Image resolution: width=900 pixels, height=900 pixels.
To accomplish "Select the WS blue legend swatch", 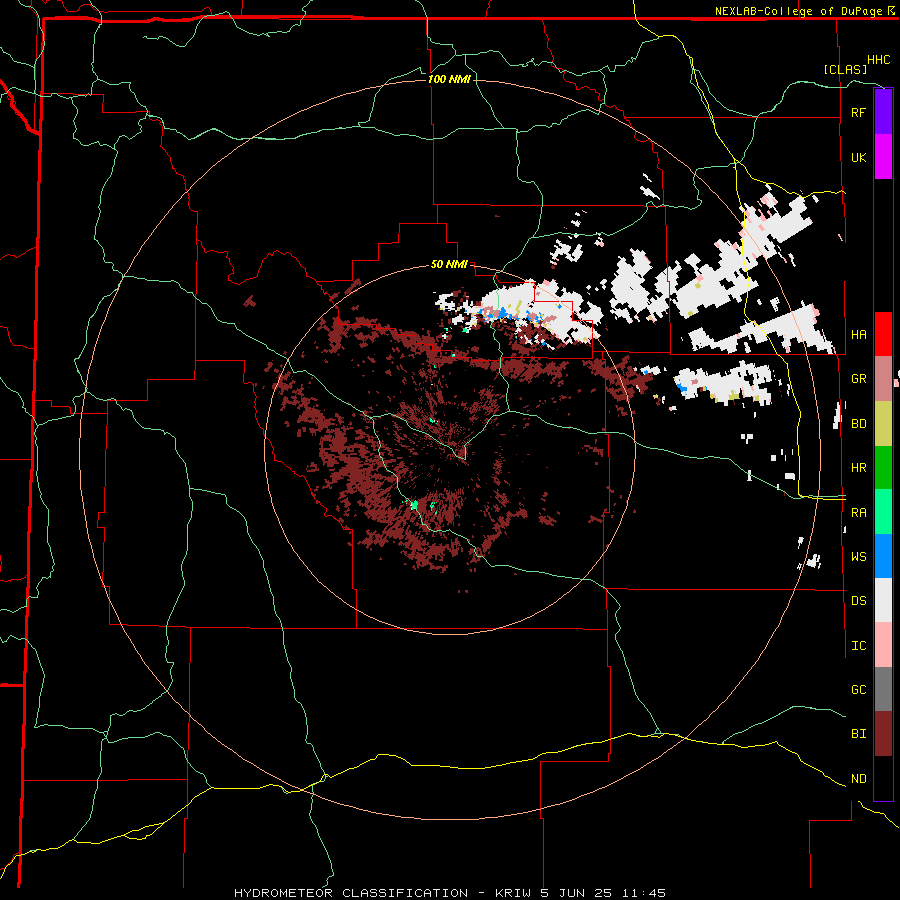I will [883, 556].
